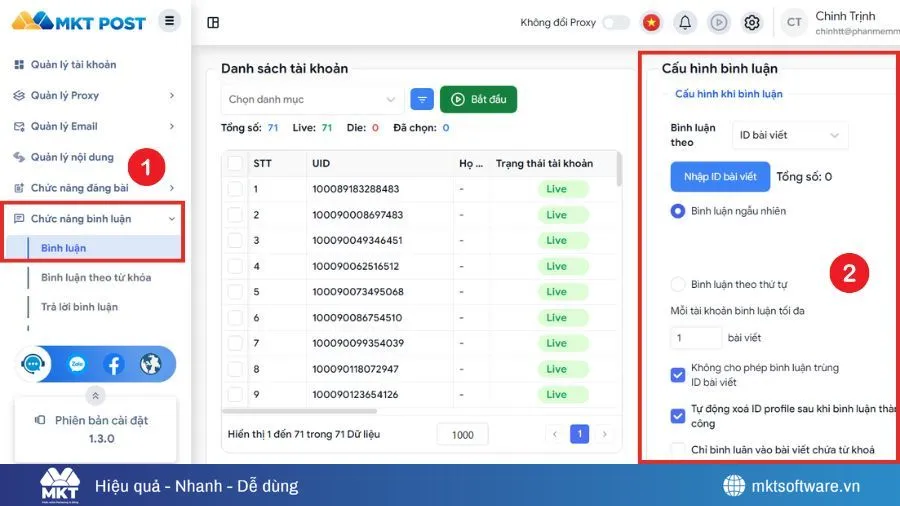Click the Bắt đầu start button

point(478,99)
